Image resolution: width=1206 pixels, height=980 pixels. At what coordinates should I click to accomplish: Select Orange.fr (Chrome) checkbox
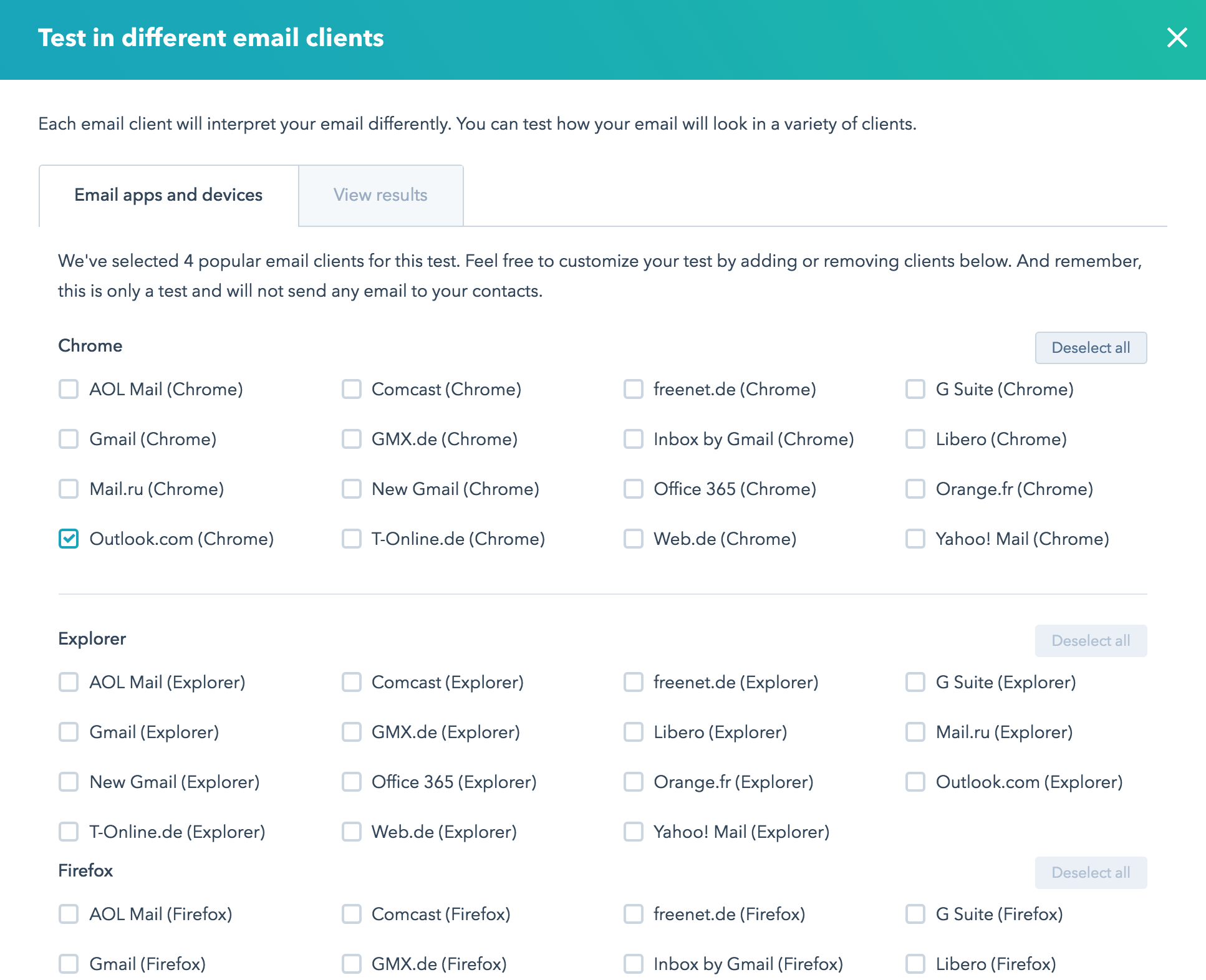click(x=915, y=489)
